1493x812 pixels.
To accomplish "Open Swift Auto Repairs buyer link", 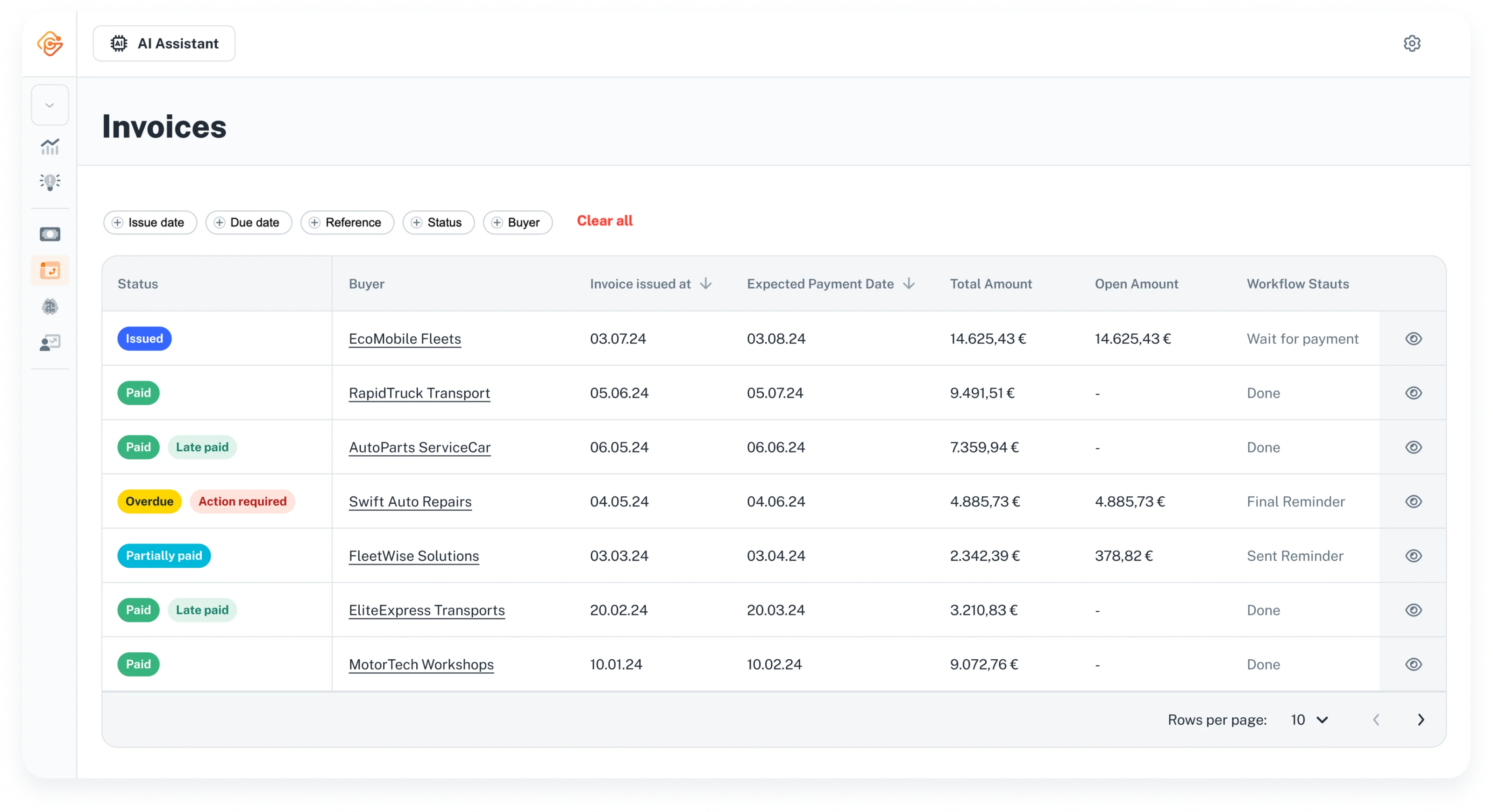I will (410, 501).
